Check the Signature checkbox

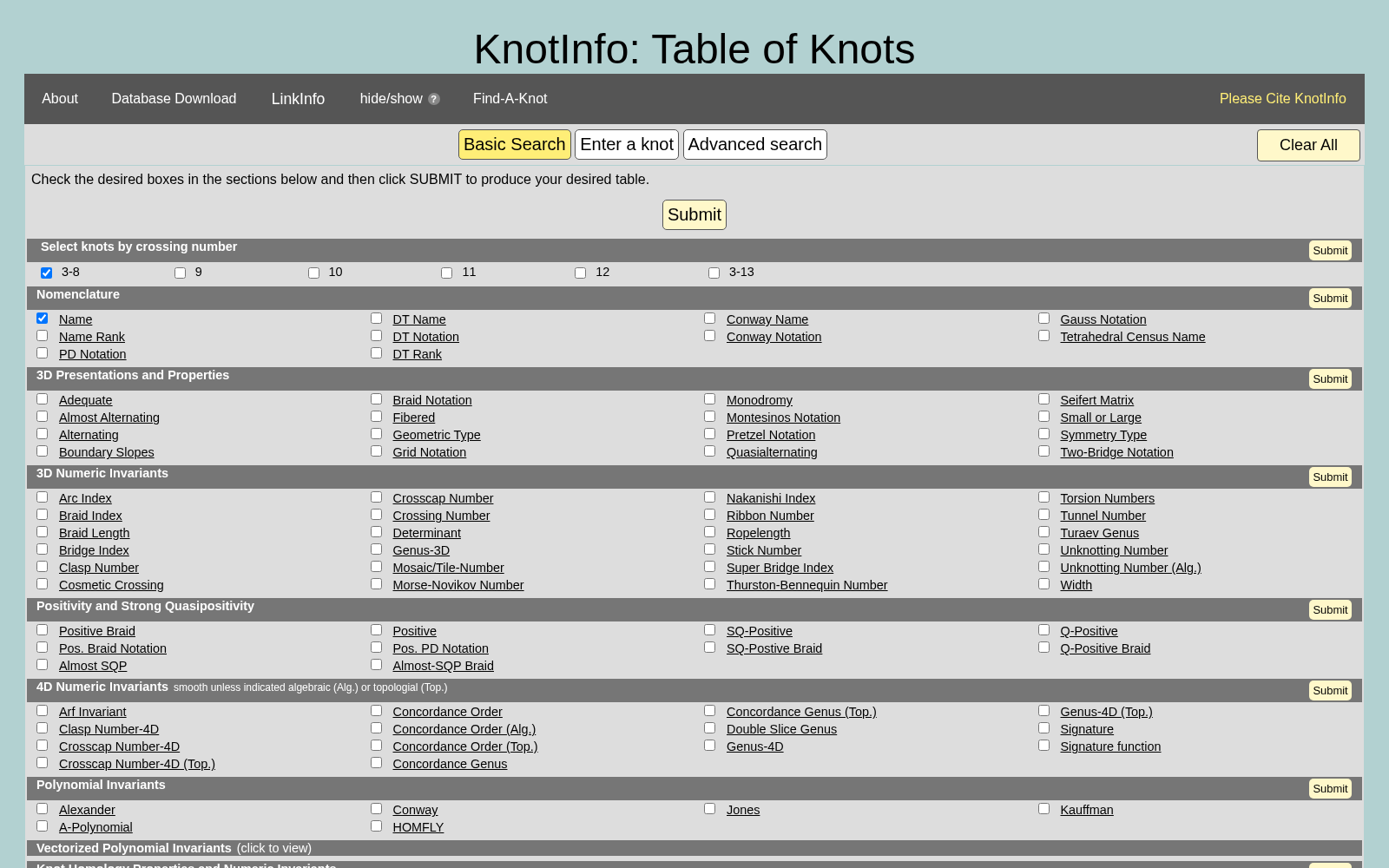point(1043,728)
